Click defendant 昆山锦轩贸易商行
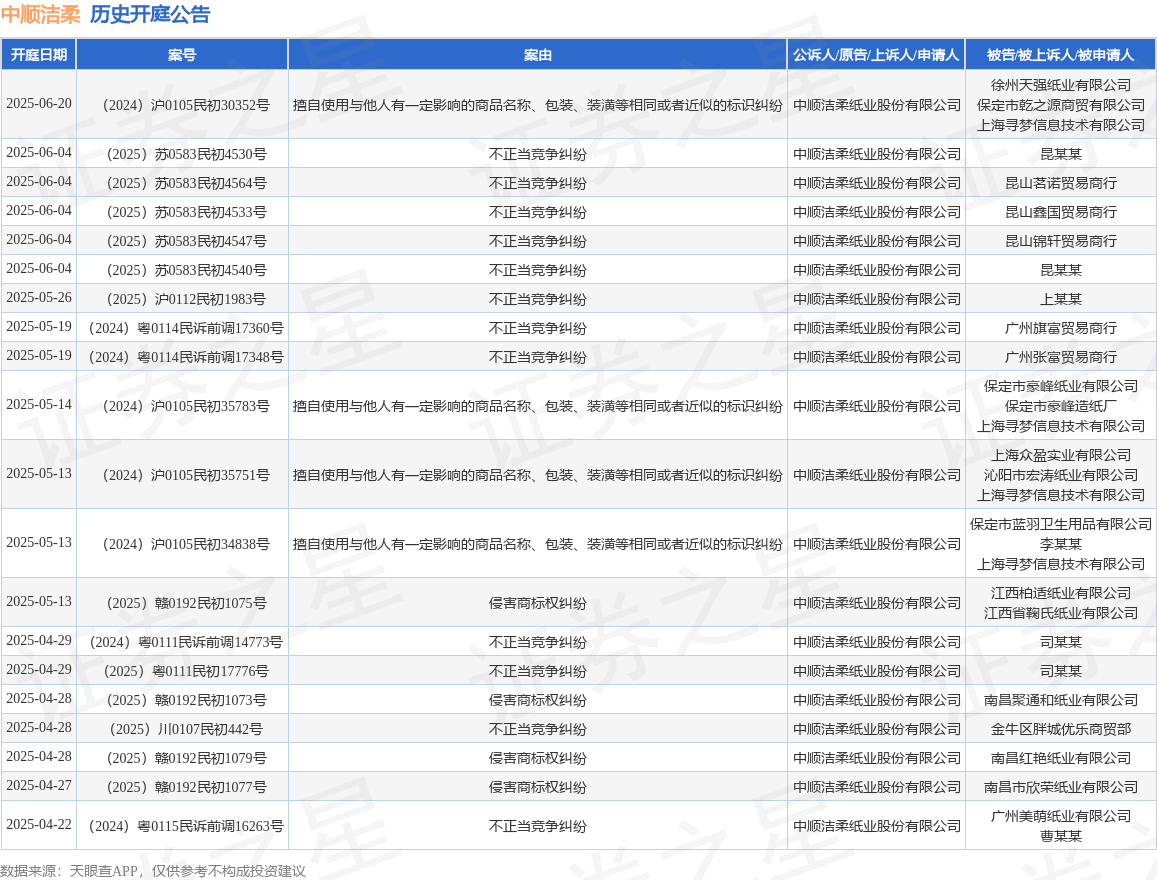Image resolution: width=1157 pixels, height=880 pixels. pos(1060,241)
